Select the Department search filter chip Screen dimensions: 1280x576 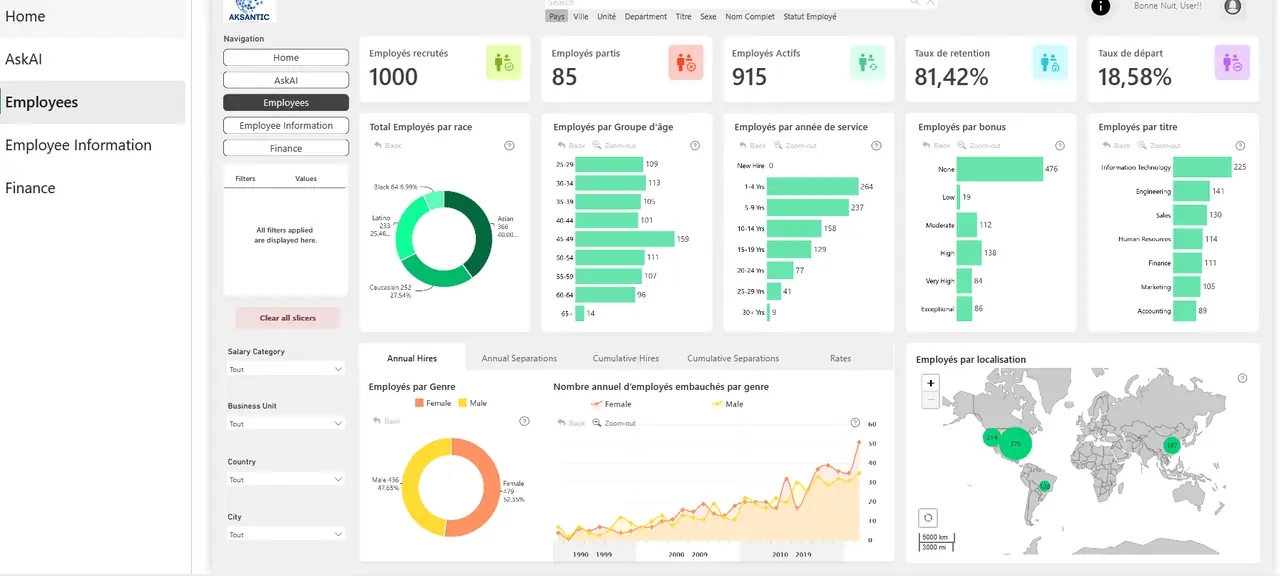click(646, 16)
